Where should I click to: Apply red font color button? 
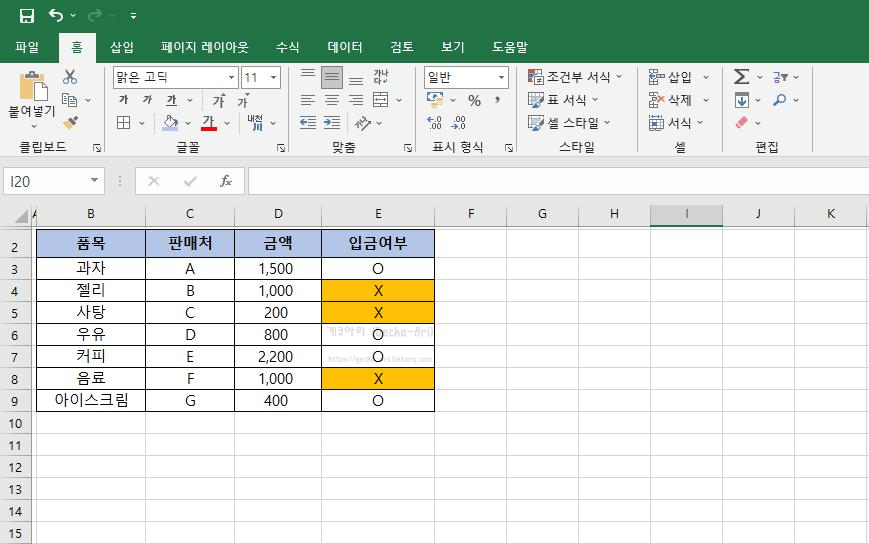[208, 122]
